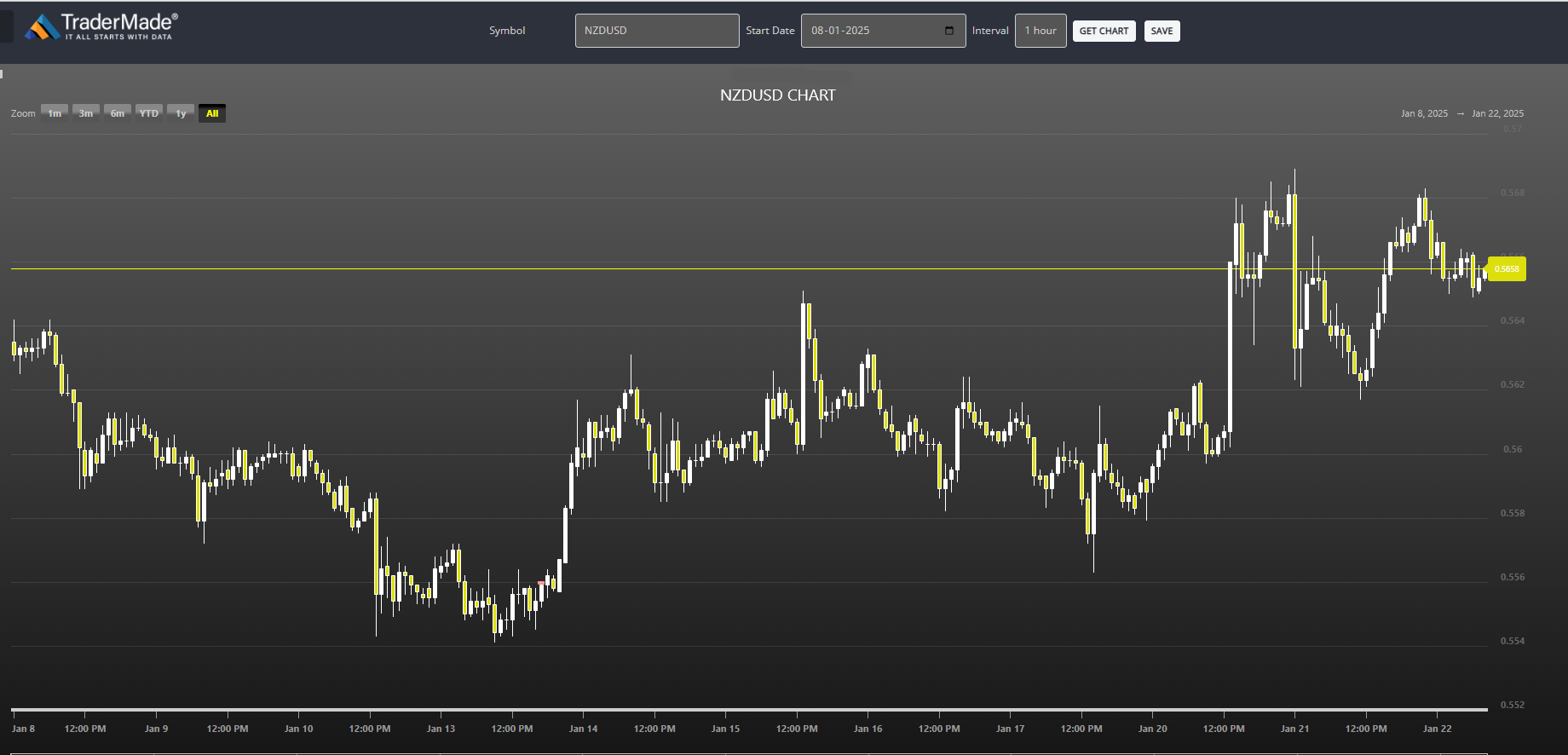This screenshot has width=1568, height=755.
Task: Select the All zoom range
Action: [x=212, y=113]
